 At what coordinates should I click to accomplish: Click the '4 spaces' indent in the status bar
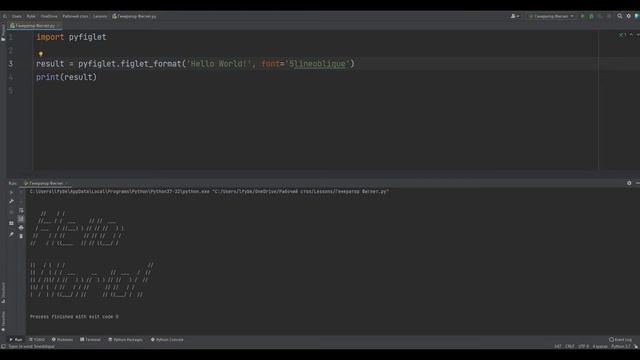600,347
